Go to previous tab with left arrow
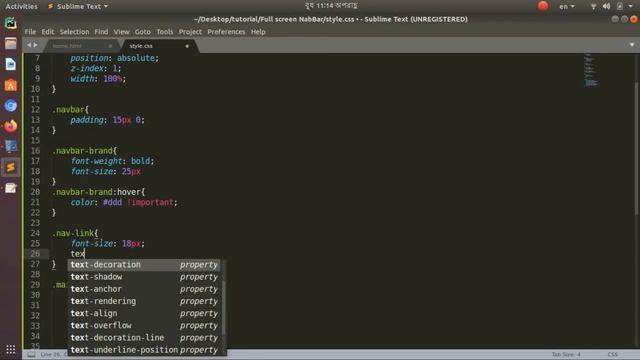This screenshot has width=640, height=360. click(x=29, y=45)
